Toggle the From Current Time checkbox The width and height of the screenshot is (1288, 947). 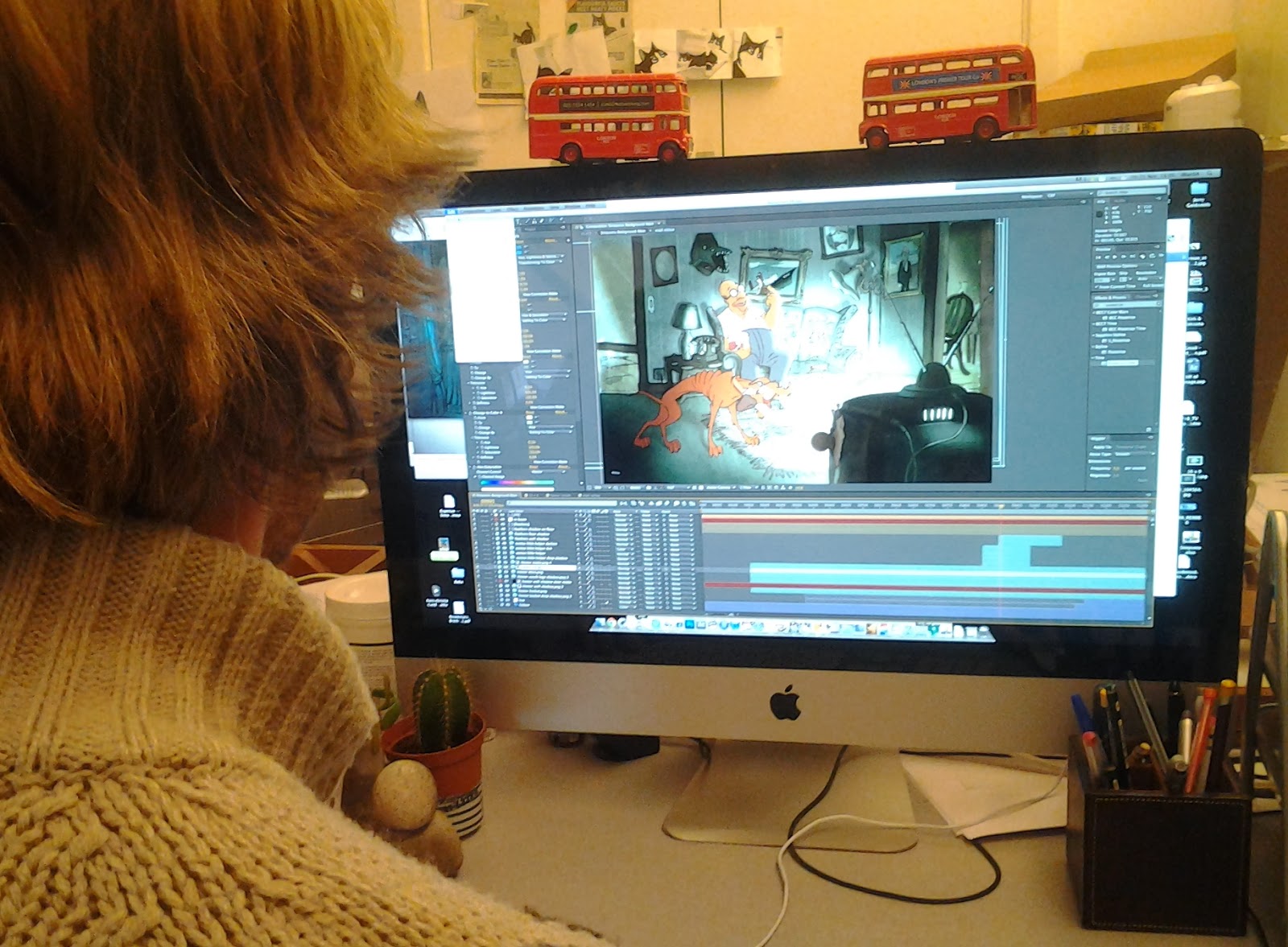coord(1097,286)
